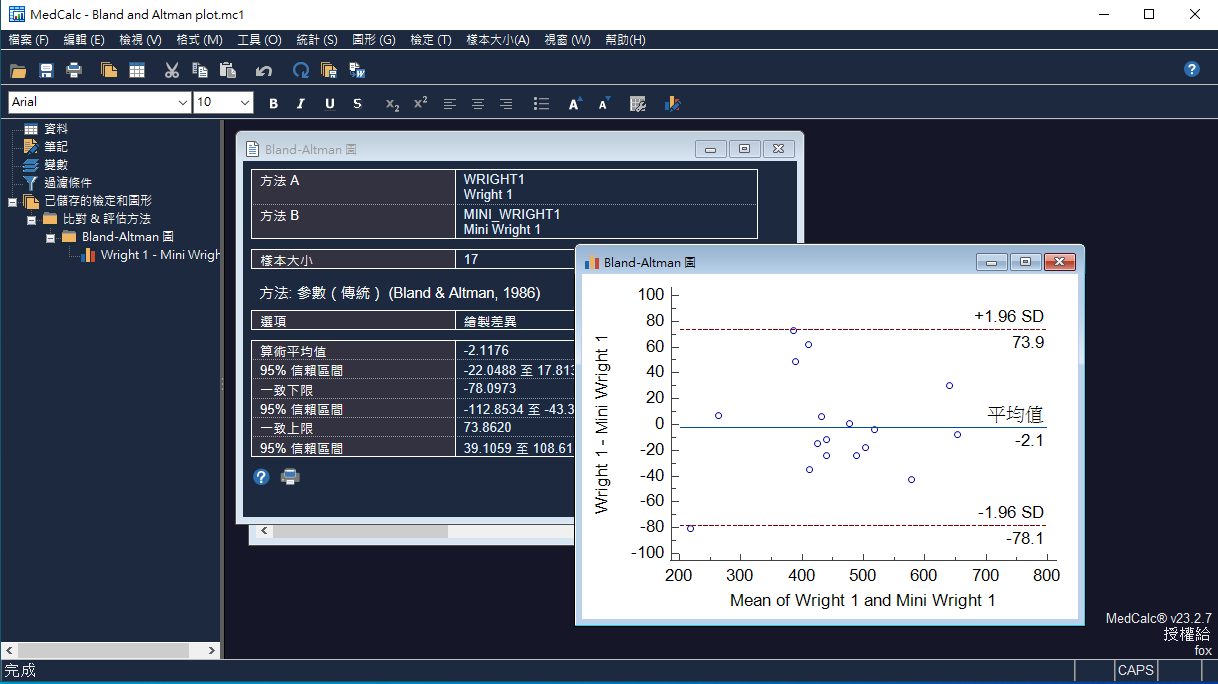Select 資料 in the sidebar tree
Screen dimensions: 1218x684
tap(56, 129)
